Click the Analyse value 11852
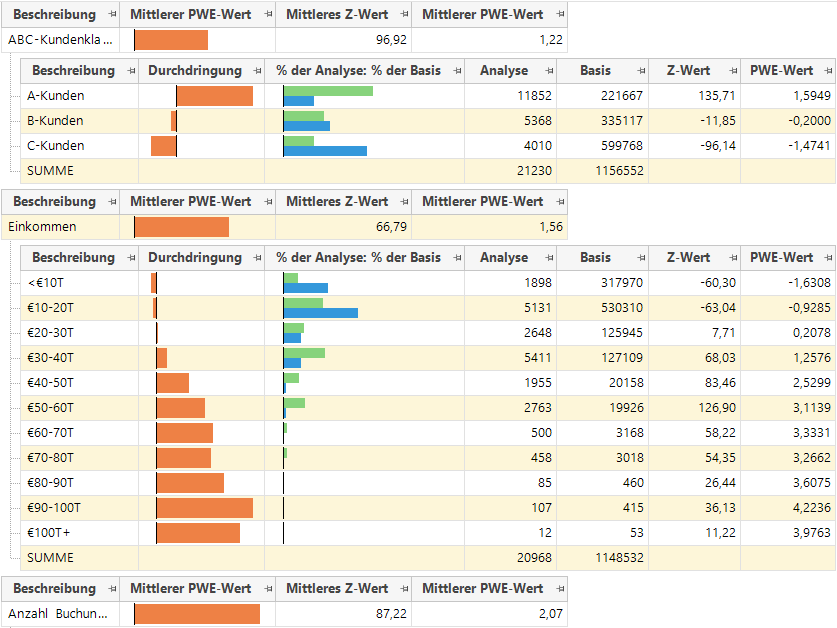The image size is (837, 628). 534,96
